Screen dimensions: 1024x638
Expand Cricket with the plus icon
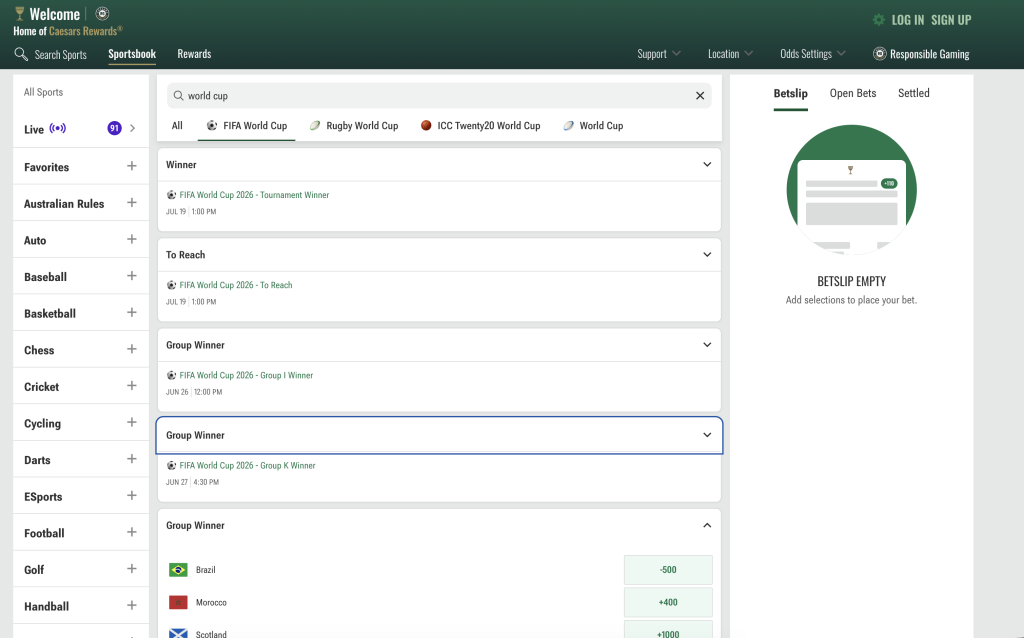click(x=131, y=385)
